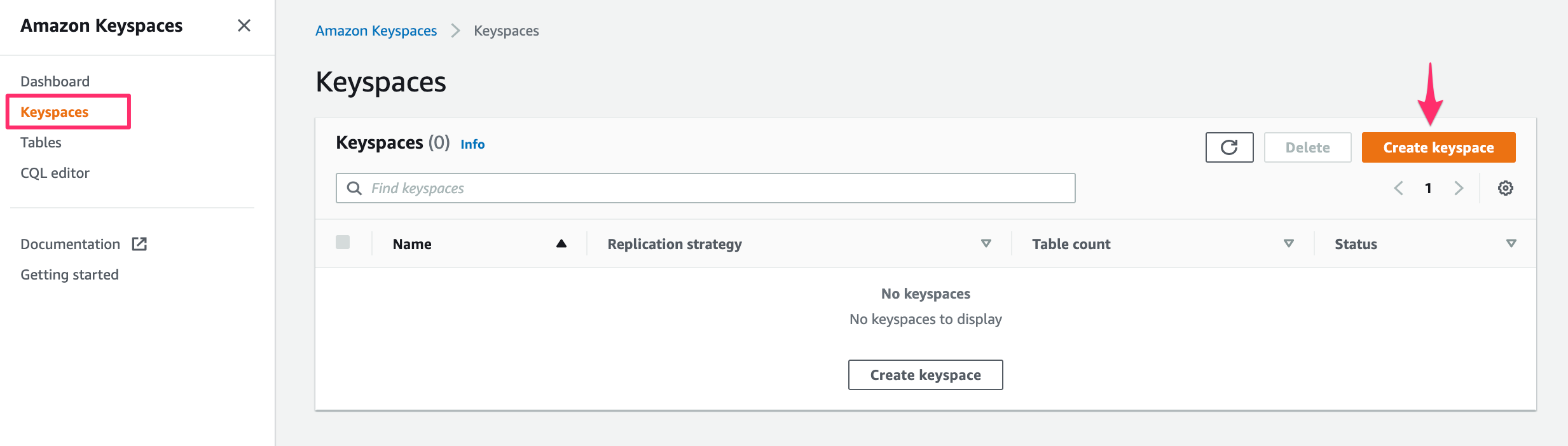Open the Replication strategy filter dropdown
This screenshot has width=1568, height=446.
point(986,243)
